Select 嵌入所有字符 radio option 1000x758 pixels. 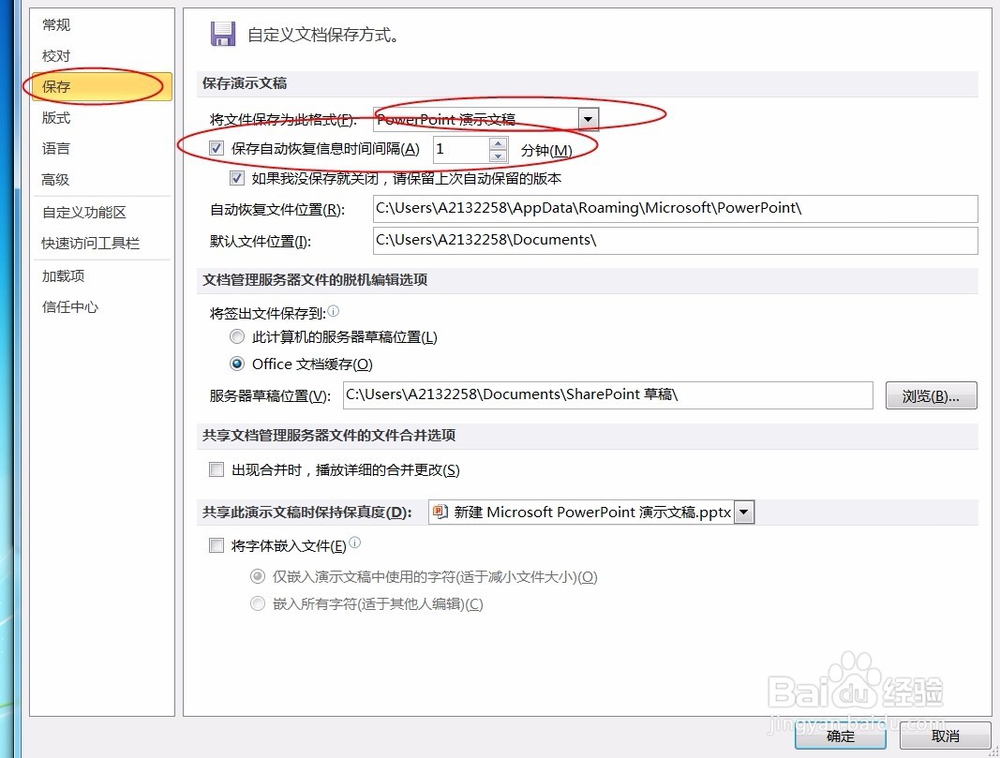coord(258,603)
